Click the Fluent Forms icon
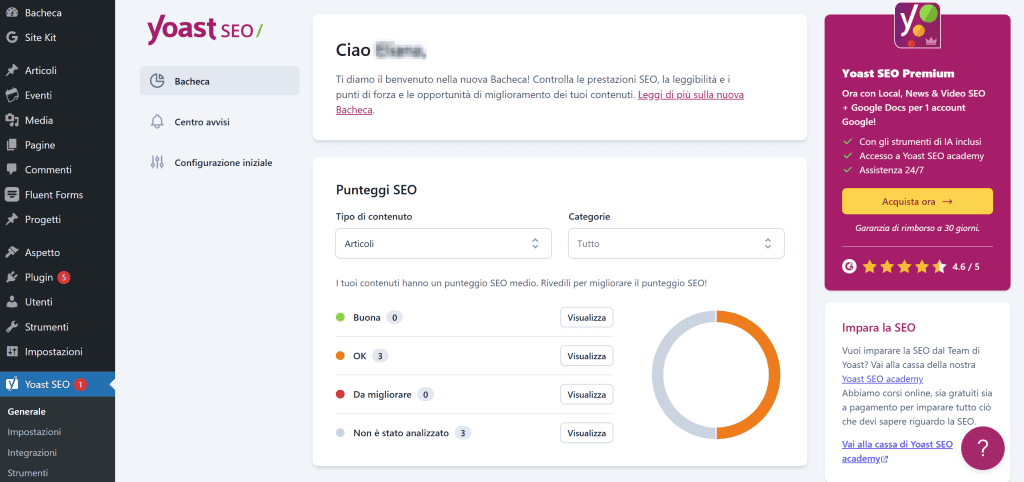This screenshot has width=1024, height=482. 11,195
